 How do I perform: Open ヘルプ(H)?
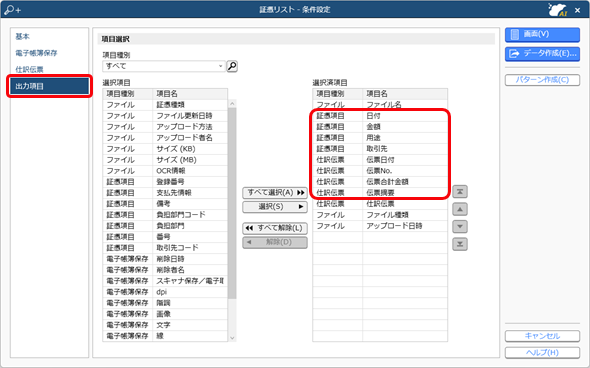click(542, 353)
